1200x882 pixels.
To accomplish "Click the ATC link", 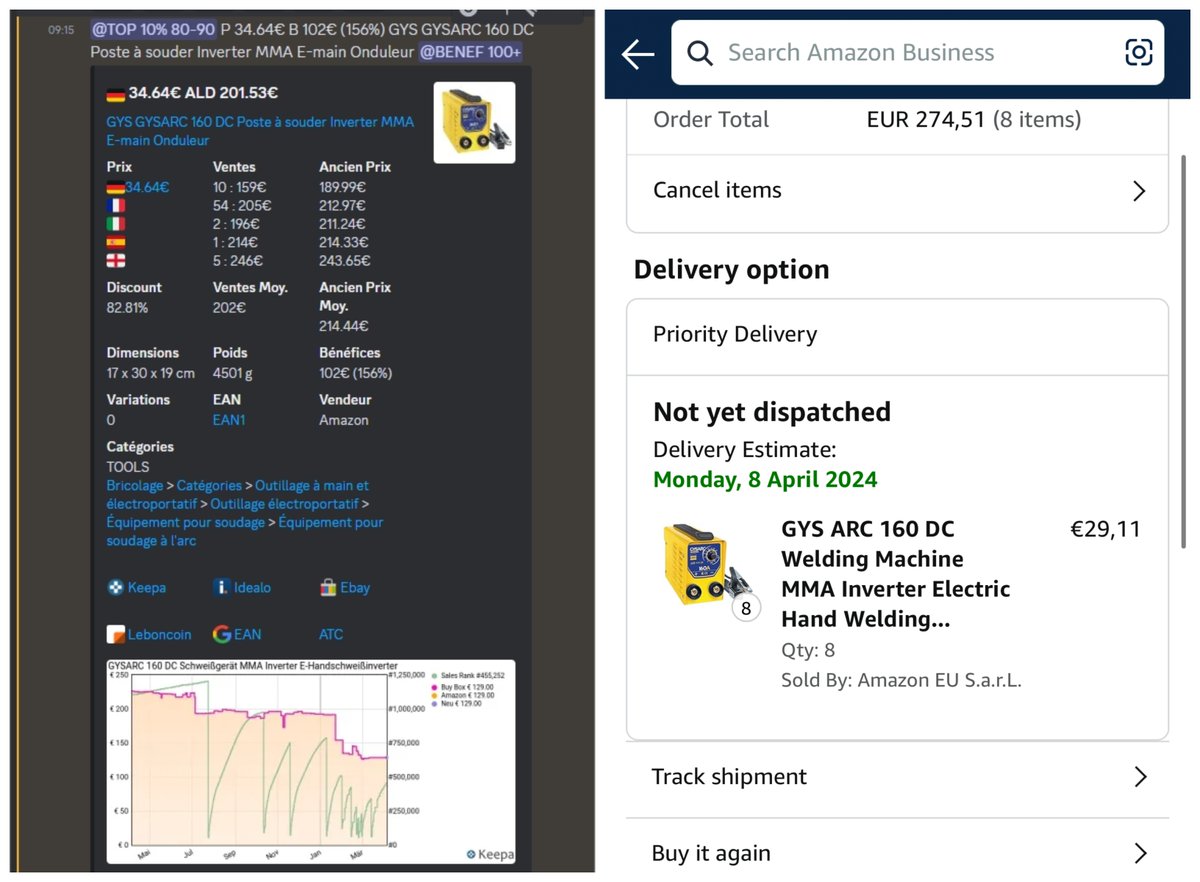I will (330, 634).
